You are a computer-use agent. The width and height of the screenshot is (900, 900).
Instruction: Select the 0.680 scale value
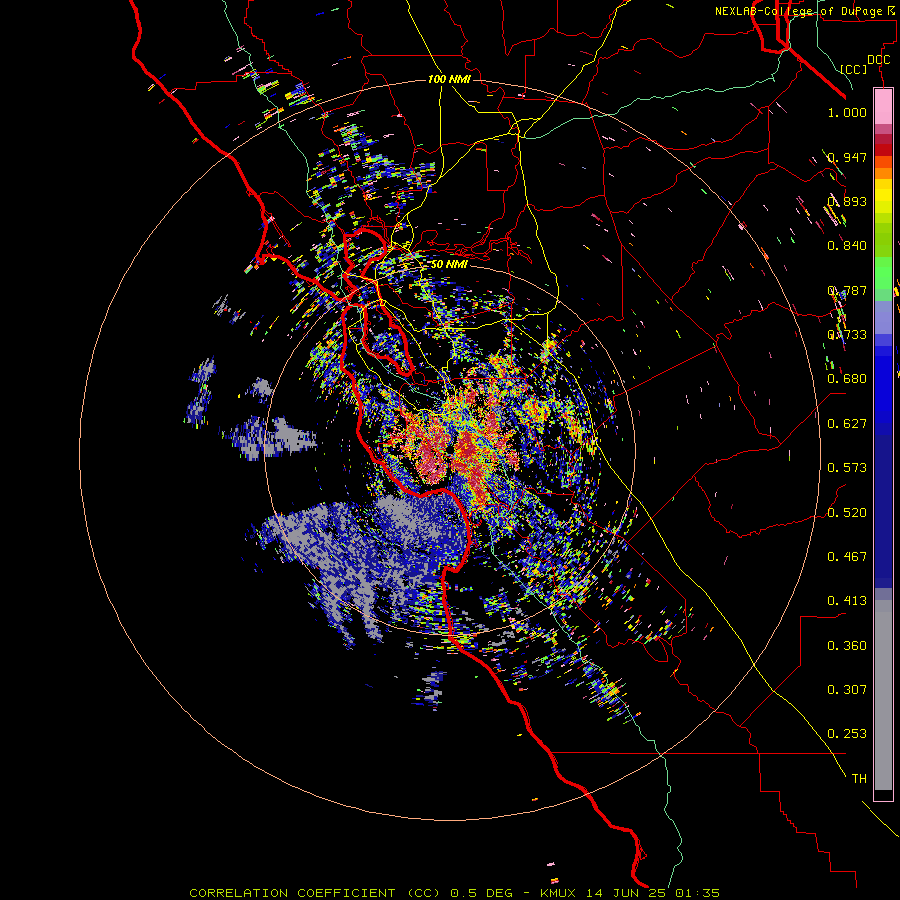(x=847, y=379)
